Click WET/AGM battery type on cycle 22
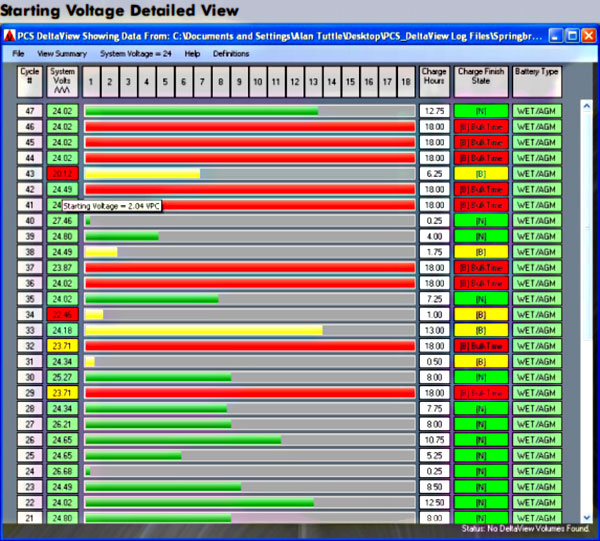The image size is (600, 541). [536, 502]
